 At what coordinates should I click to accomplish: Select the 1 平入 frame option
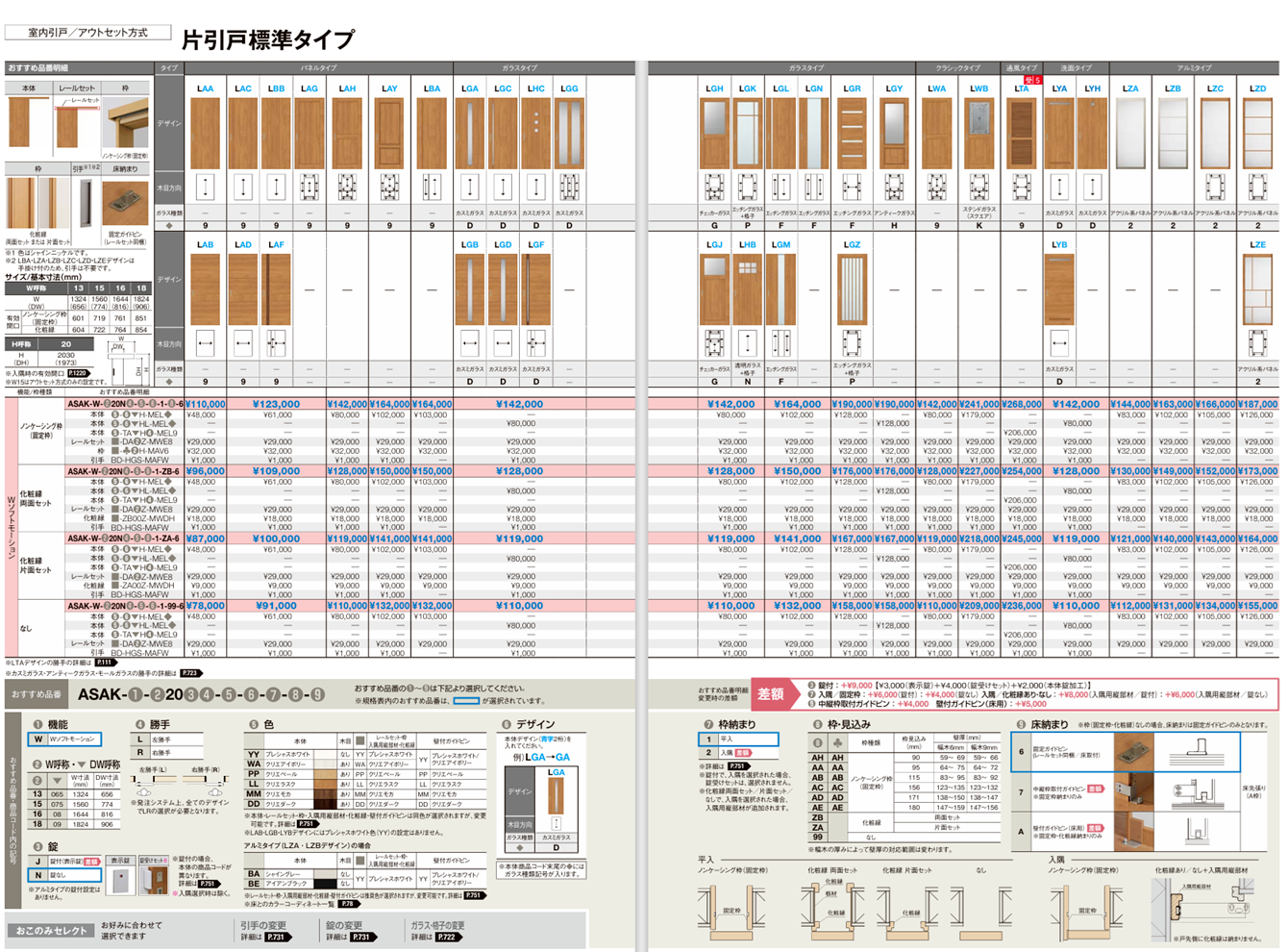point(738,739)
